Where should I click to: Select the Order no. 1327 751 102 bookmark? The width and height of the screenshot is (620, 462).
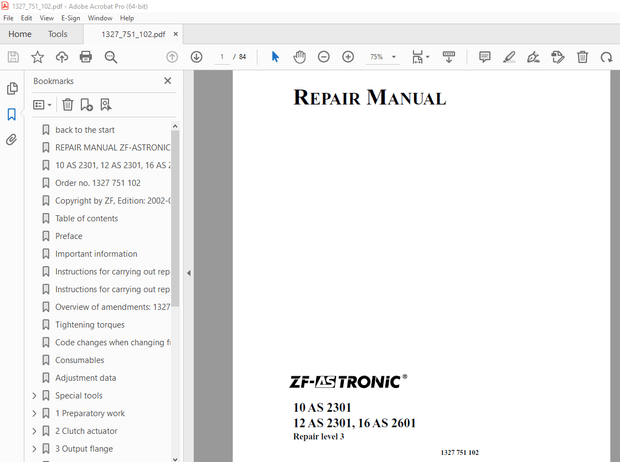(x=98, y=183)
